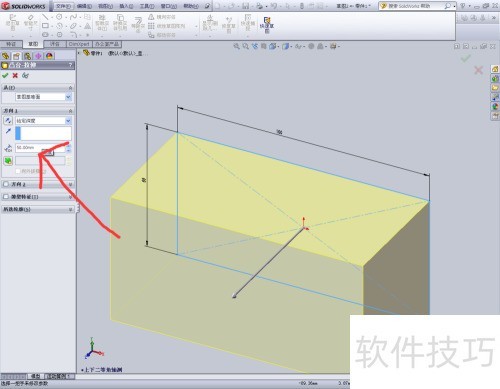
Task: Accept the extrude with green checkmark
Action: pos(5,76)
